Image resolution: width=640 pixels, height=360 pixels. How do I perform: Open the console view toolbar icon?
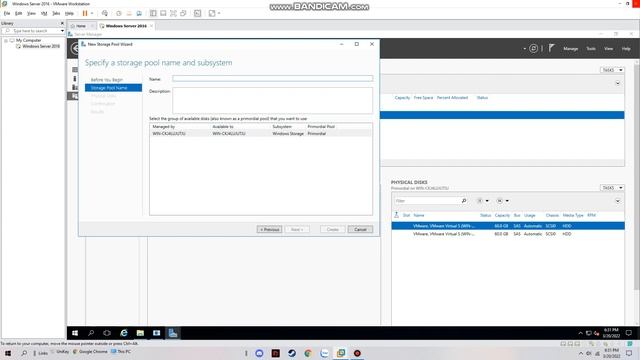click(x=198, y=13)
